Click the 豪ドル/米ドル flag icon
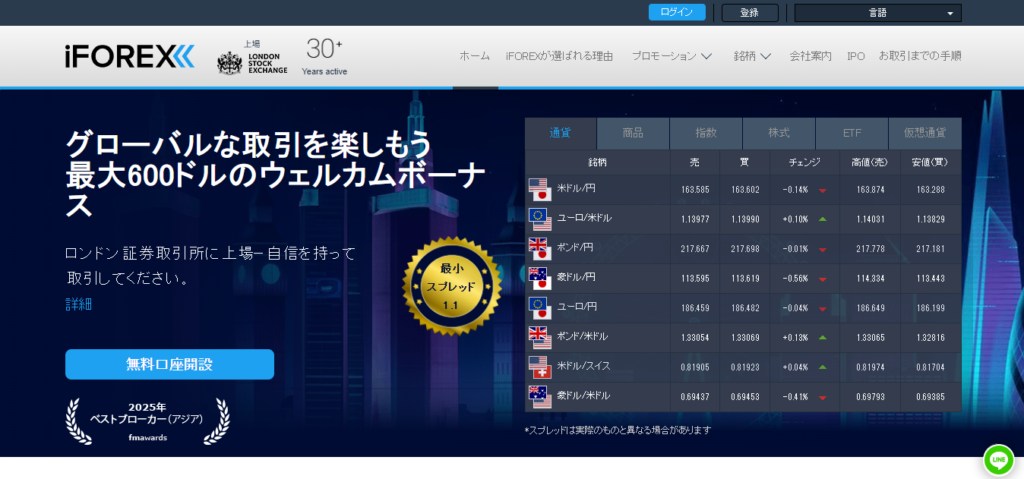 [x=540, y=397]
